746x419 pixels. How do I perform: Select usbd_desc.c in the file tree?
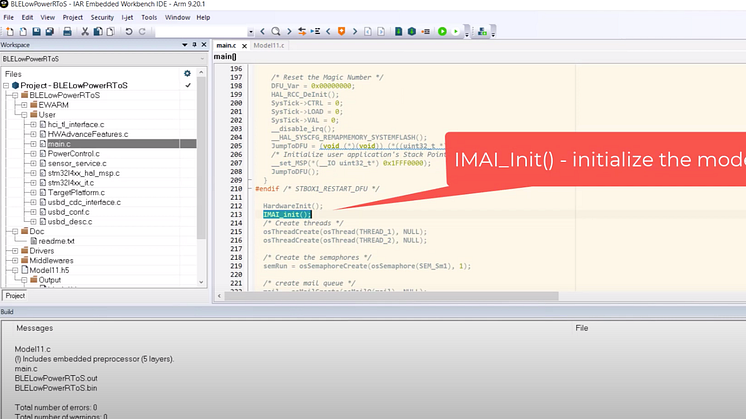(70, 222)
